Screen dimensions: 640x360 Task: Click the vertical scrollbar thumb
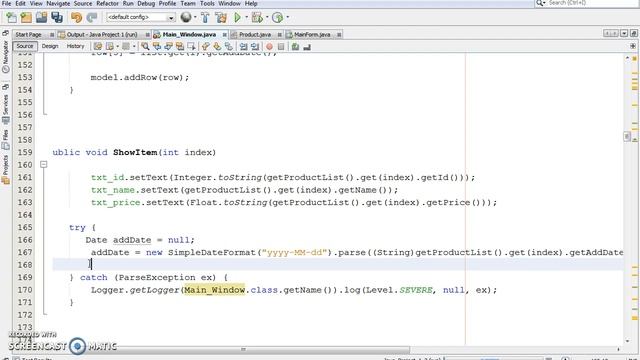coord(627,136)
